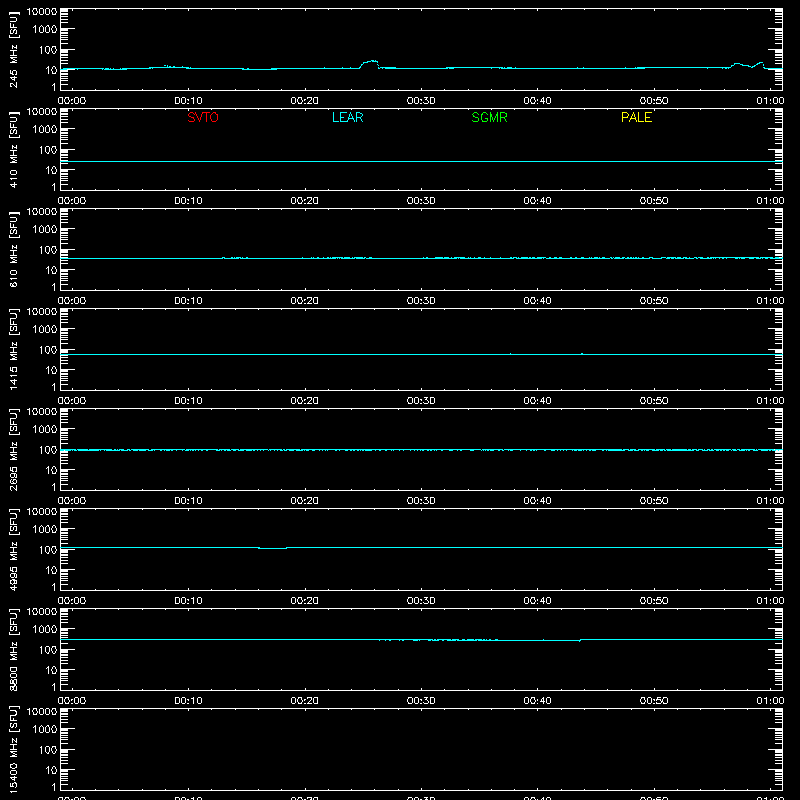Viewport: 800px width, 800px height.
Task: Select the 1415 MHz [SFU] axis title
Action: point(13,349)
